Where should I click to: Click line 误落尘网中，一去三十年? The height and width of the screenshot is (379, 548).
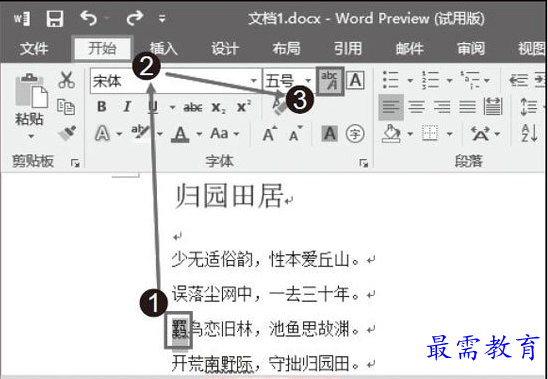(265, 294)
